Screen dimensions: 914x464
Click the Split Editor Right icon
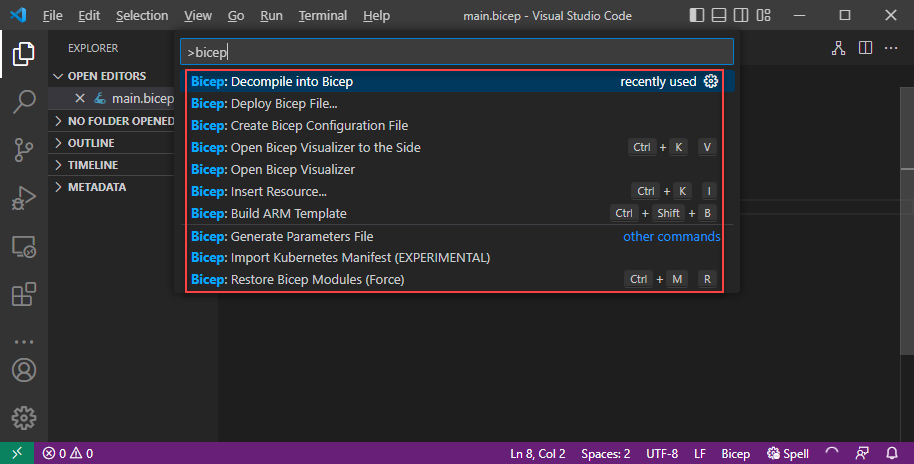[865, 48]
